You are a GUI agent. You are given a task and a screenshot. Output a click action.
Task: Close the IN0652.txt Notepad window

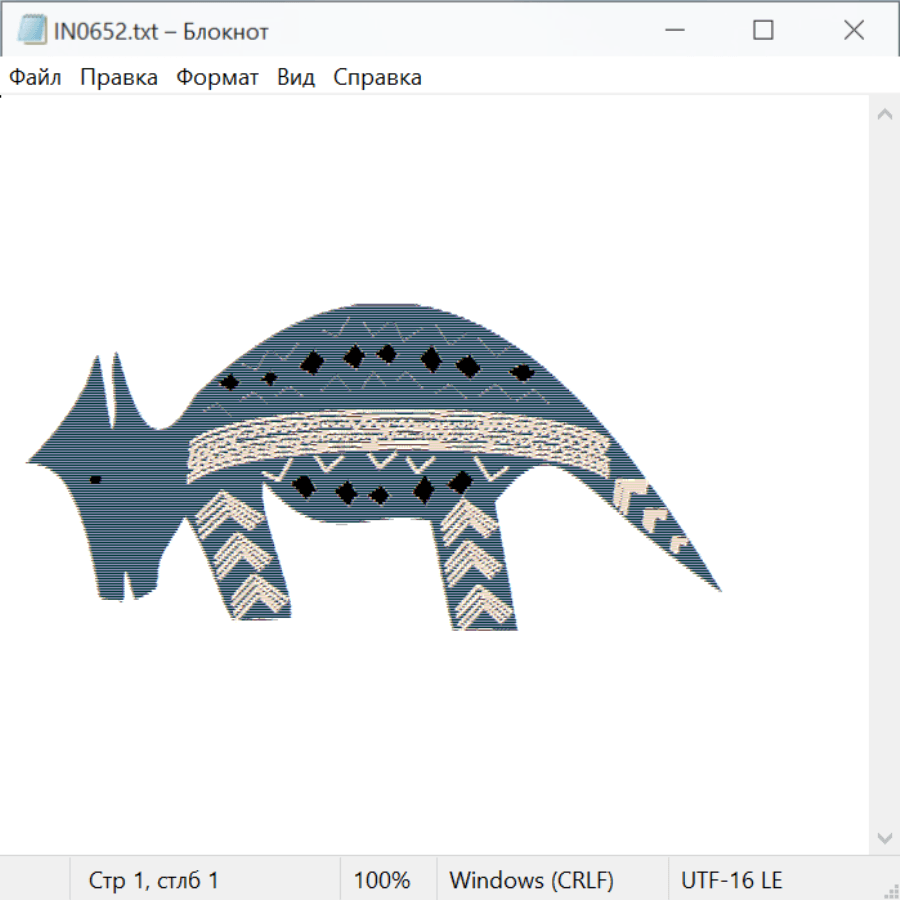pyautogui.click(x=853, y=31)
